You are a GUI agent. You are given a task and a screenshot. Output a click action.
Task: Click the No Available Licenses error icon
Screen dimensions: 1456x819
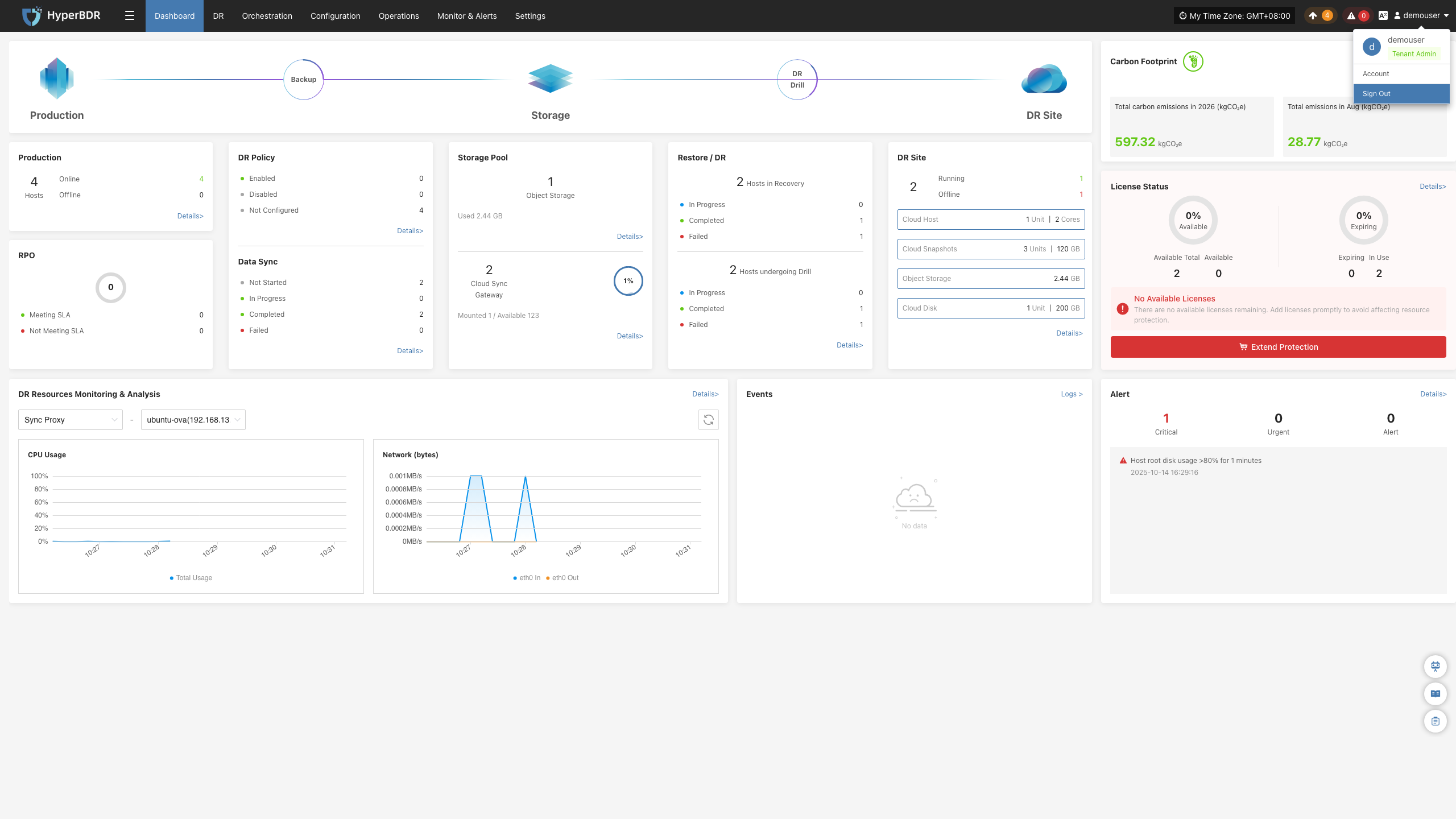[1123, 309]
